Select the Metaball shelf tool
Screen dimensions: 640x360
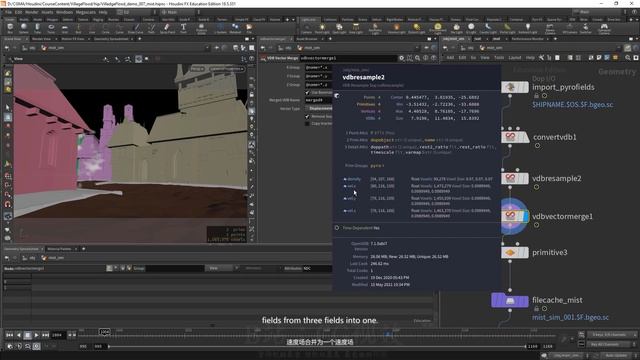235,28
